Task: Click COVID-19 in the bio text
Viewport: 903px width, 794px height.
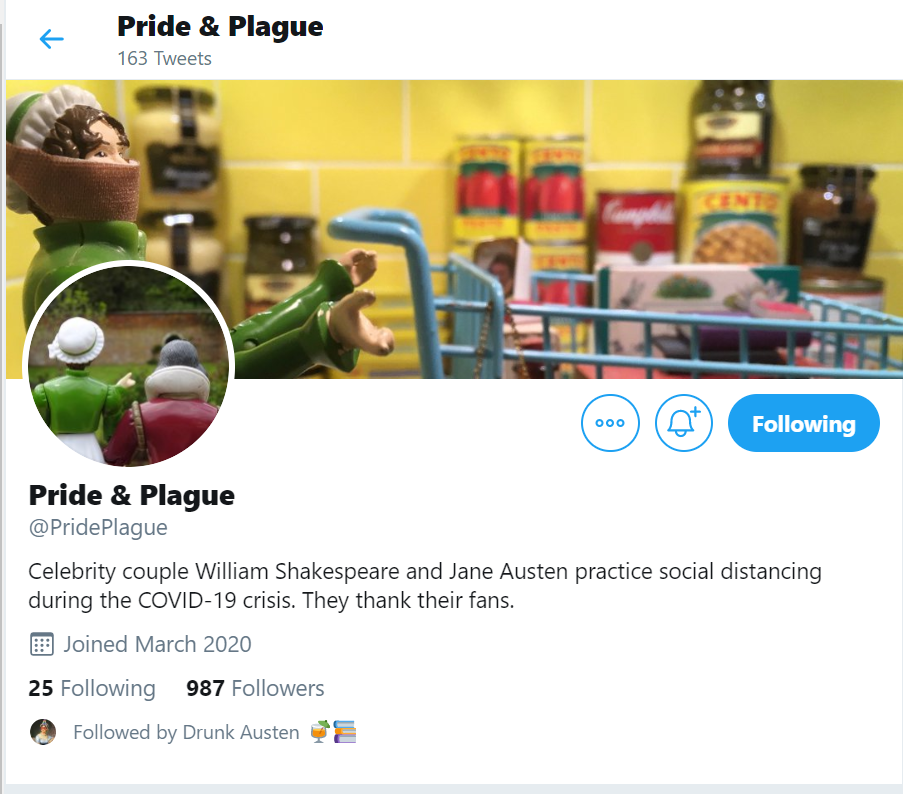Action: tap(187, 600)
